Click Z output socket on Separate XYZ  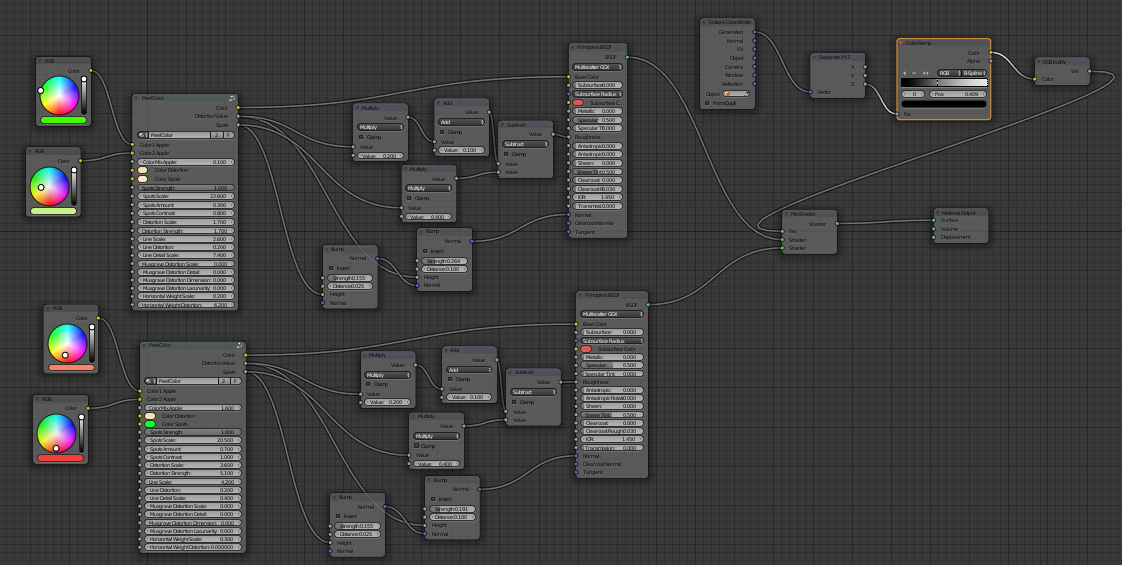(864, 84)
